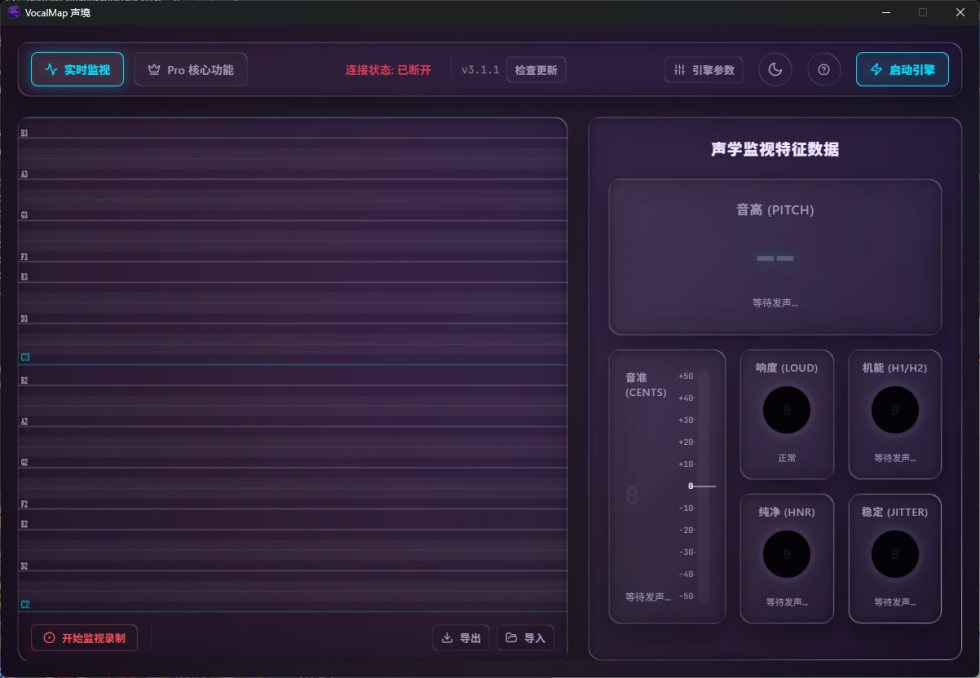The height and width of the screenshot is (678, 980).
Task: Click the 机能 (H1/H2) gauge dial
Action: click(x=895, y=410)
